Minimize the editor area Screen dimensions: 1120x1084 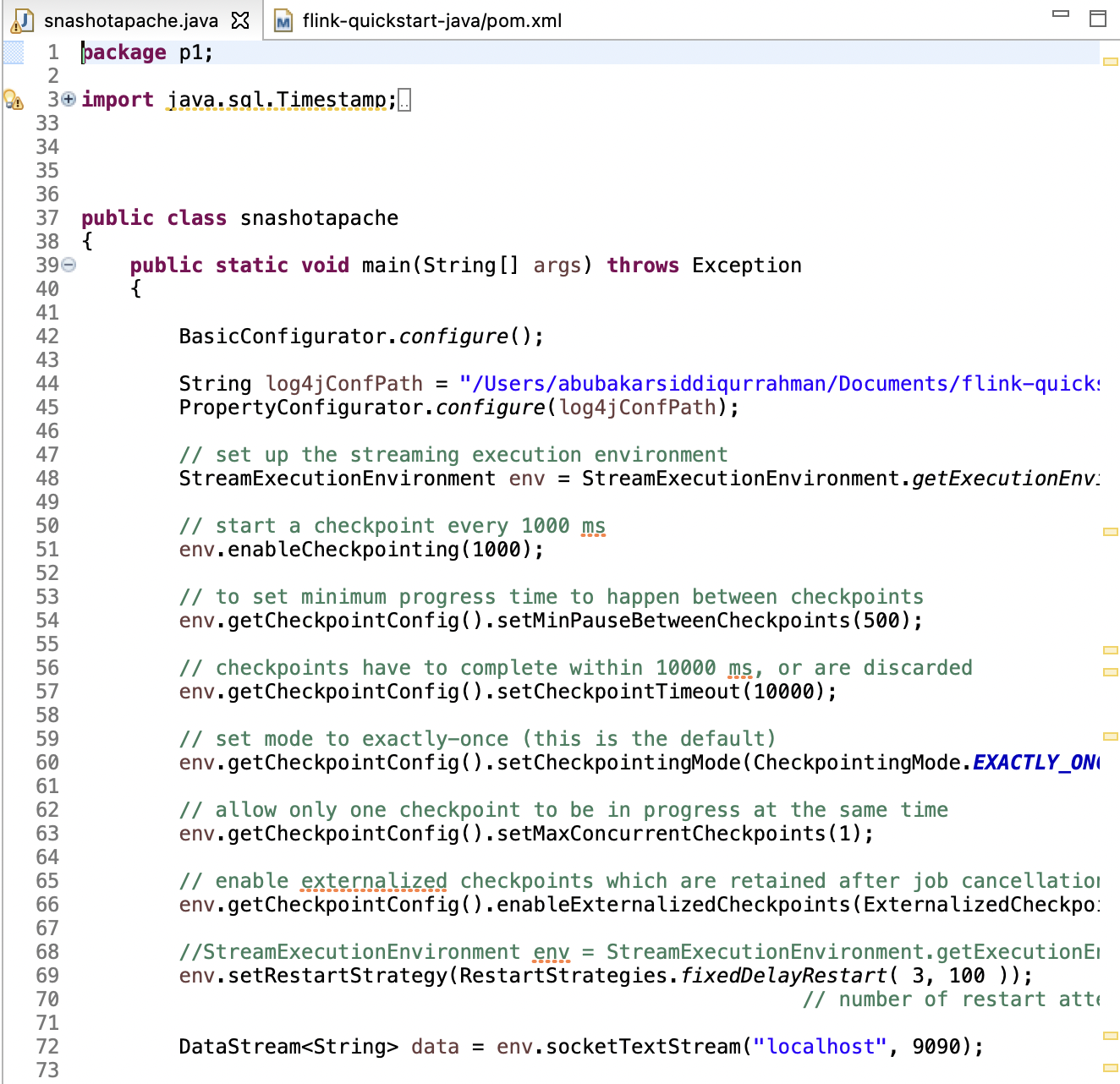point(1060,14)
